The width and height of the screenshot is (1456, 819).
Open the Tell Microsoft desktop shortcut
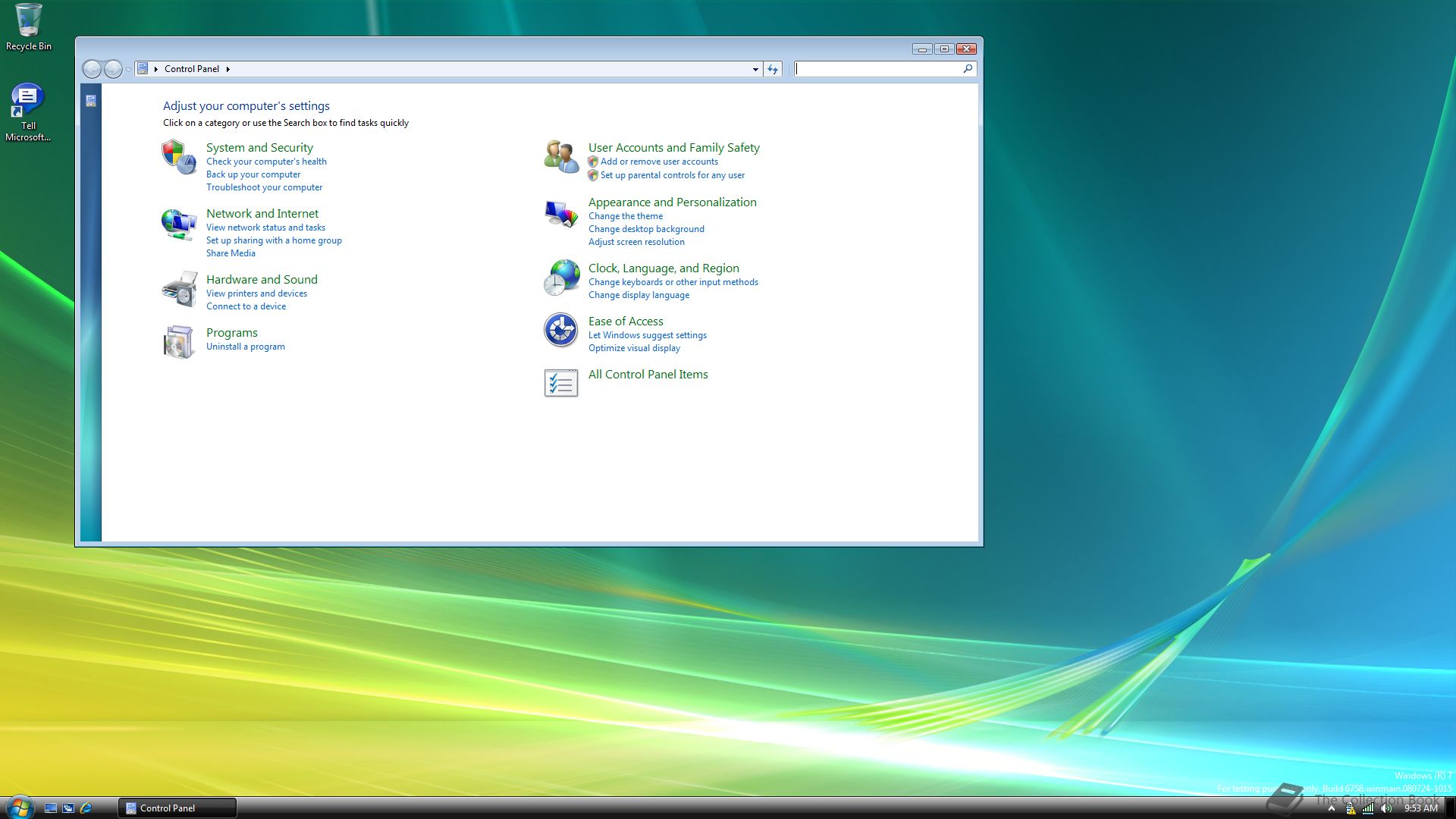[x=28, y=112]
